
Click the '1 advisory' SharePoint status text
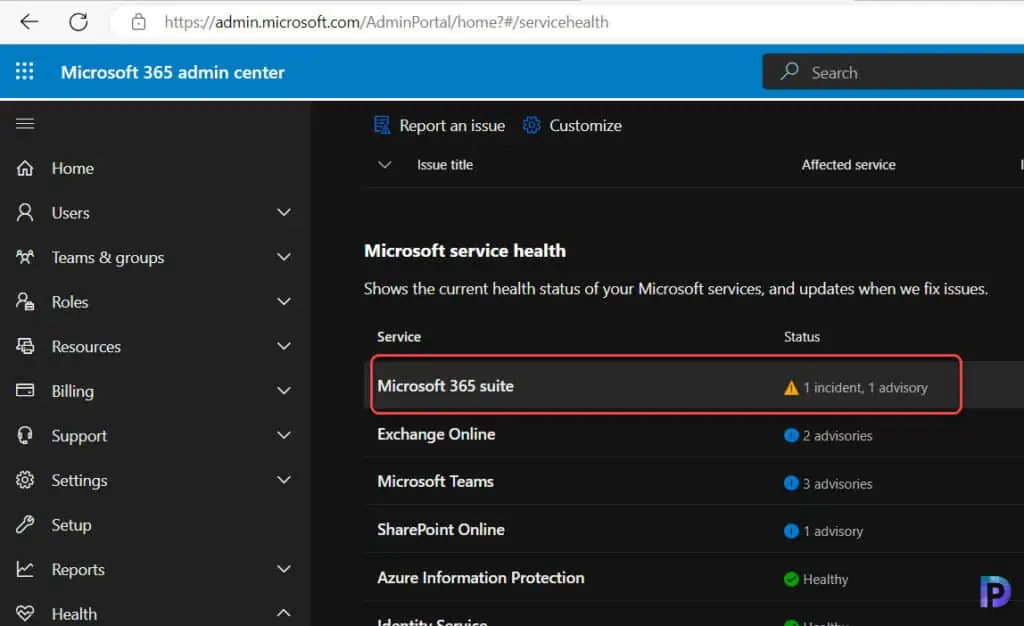[833, 531]
